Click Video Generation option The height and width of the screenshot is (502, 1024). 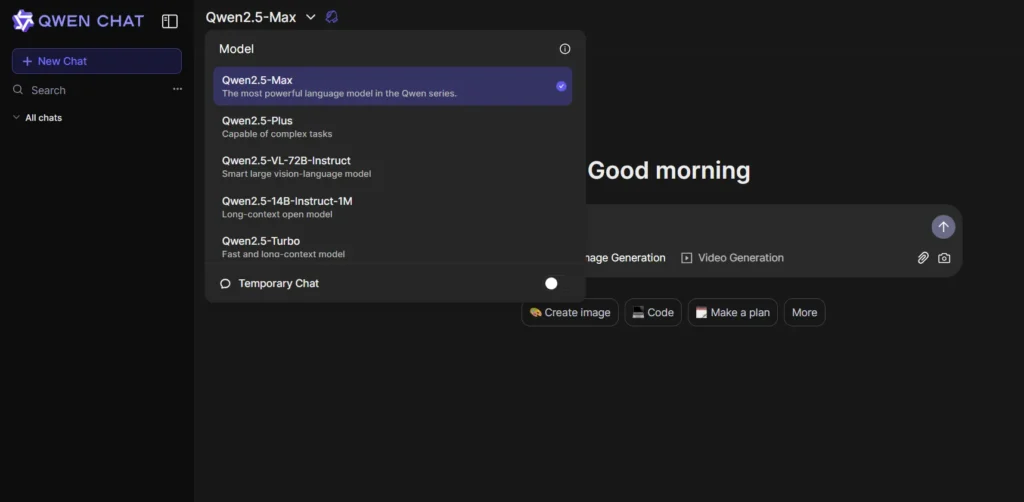(732, 258)
